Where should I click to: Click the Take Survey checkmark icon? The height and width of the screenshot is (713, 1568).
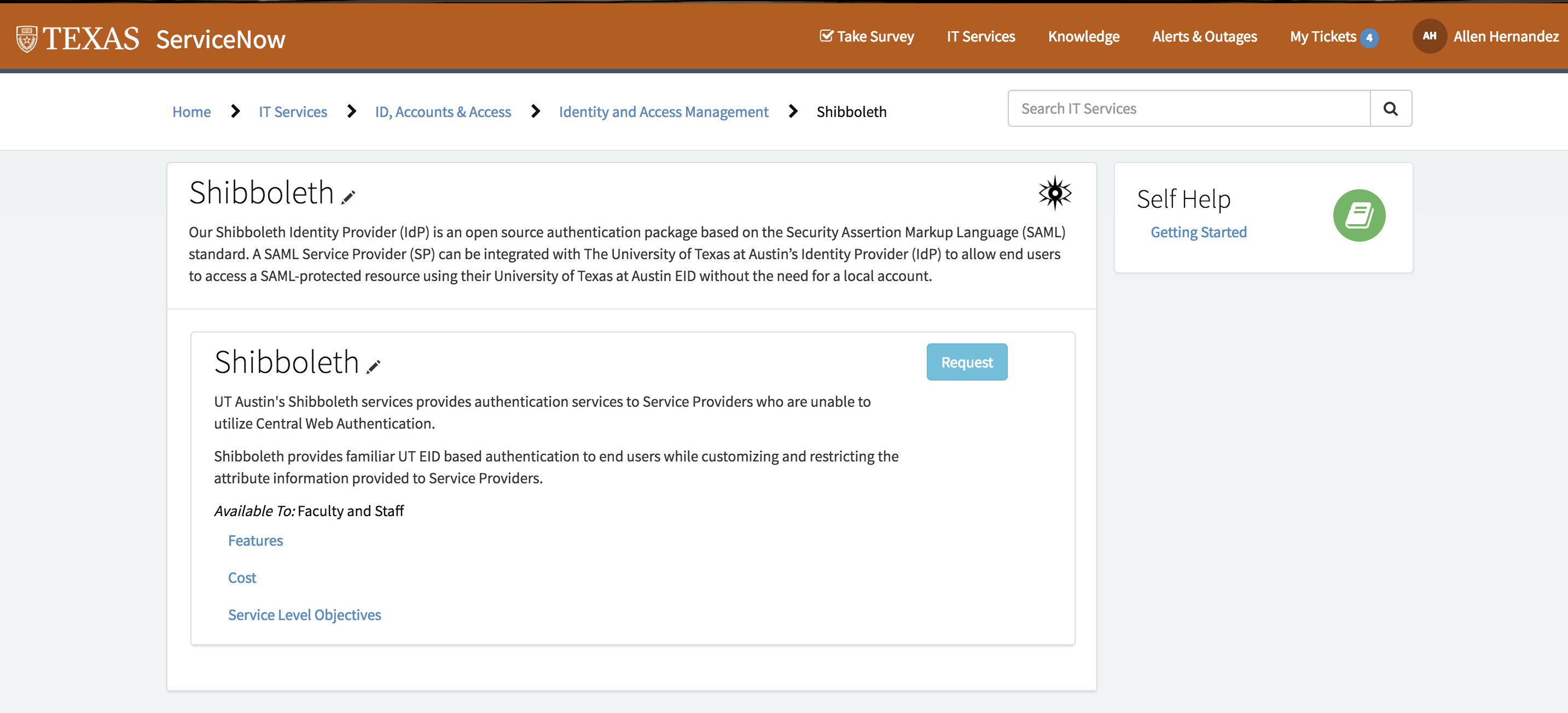826,36
